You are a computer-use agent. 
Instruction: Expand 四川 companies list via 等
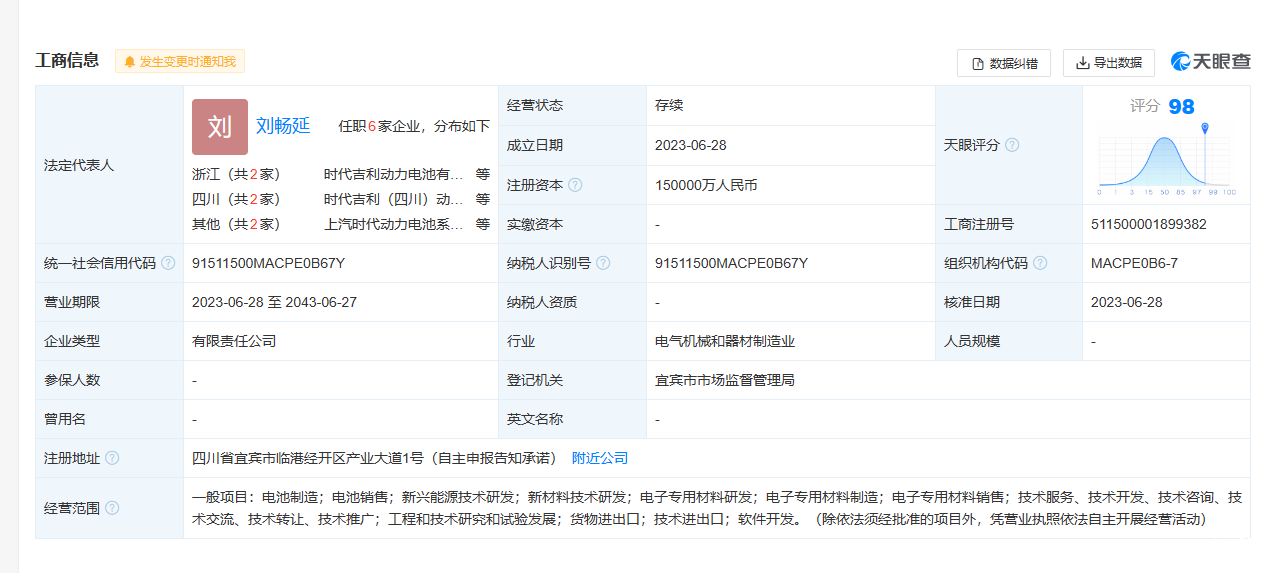[x=483, y=199]
